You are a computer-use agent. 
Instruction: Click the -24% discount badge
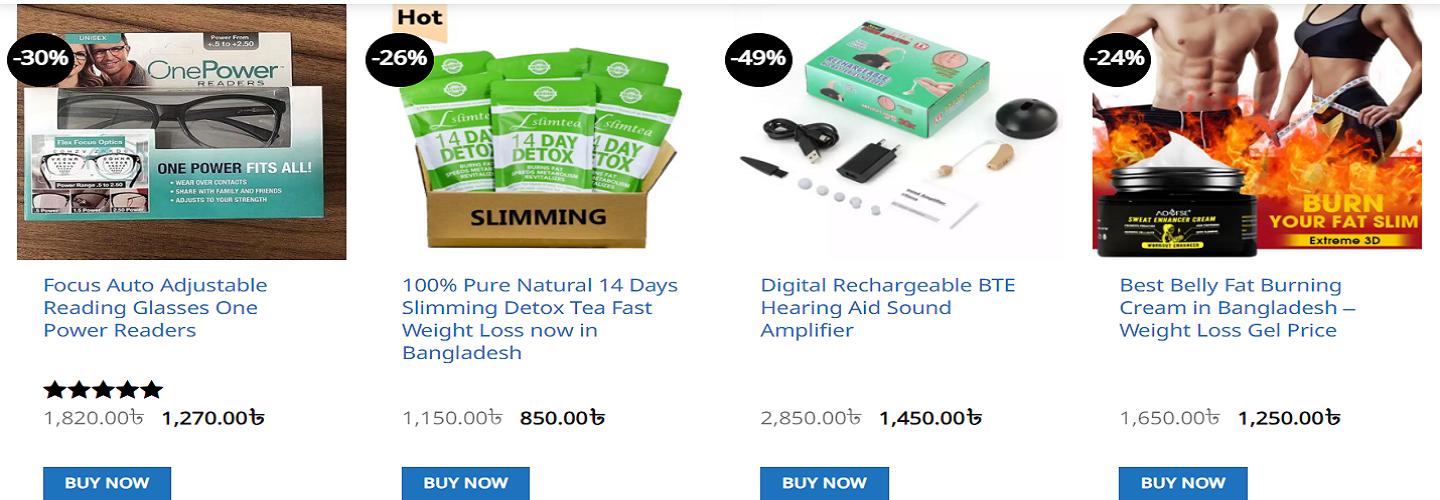pyautogui.click(x=1117, y=58)
